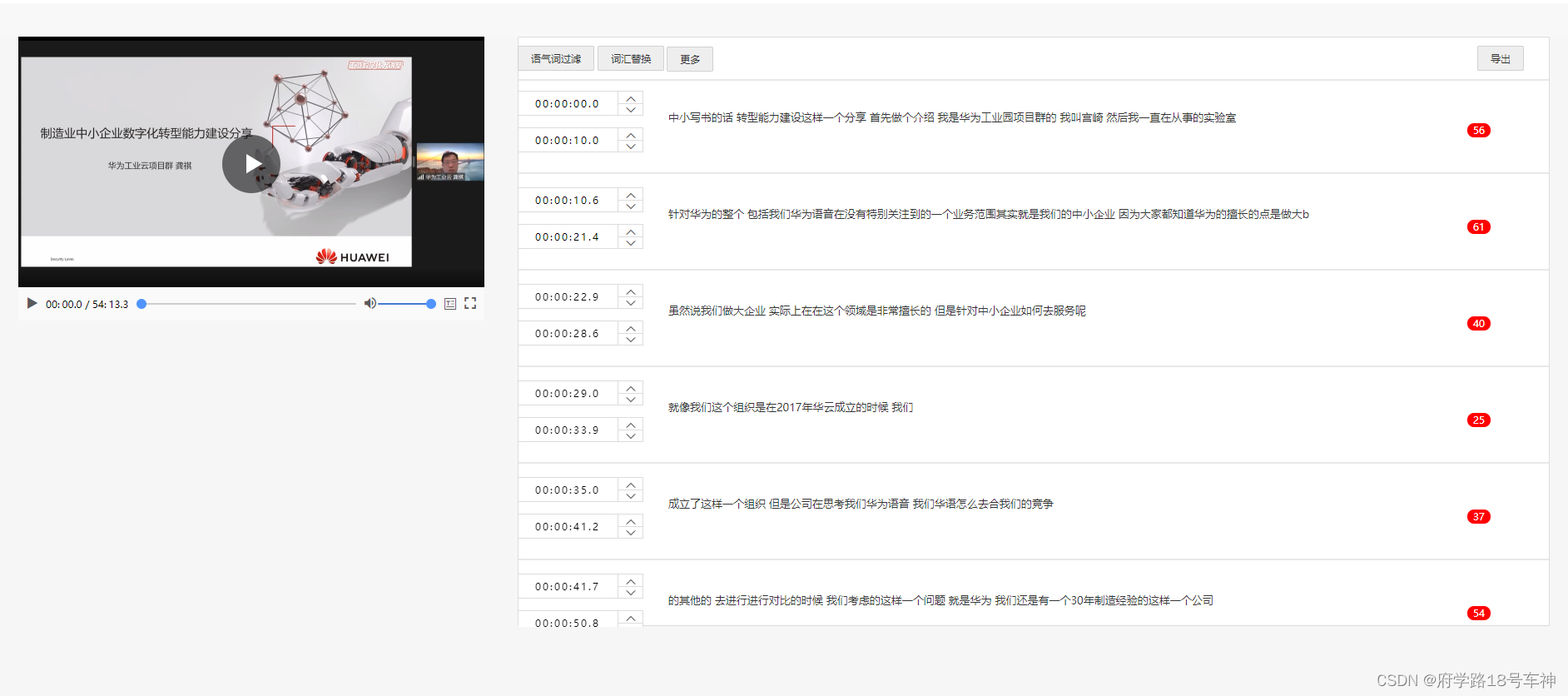The image size is (1568, 696).
Task: Click the 00:00:10.6 start time field
Action: coord(568,200)
